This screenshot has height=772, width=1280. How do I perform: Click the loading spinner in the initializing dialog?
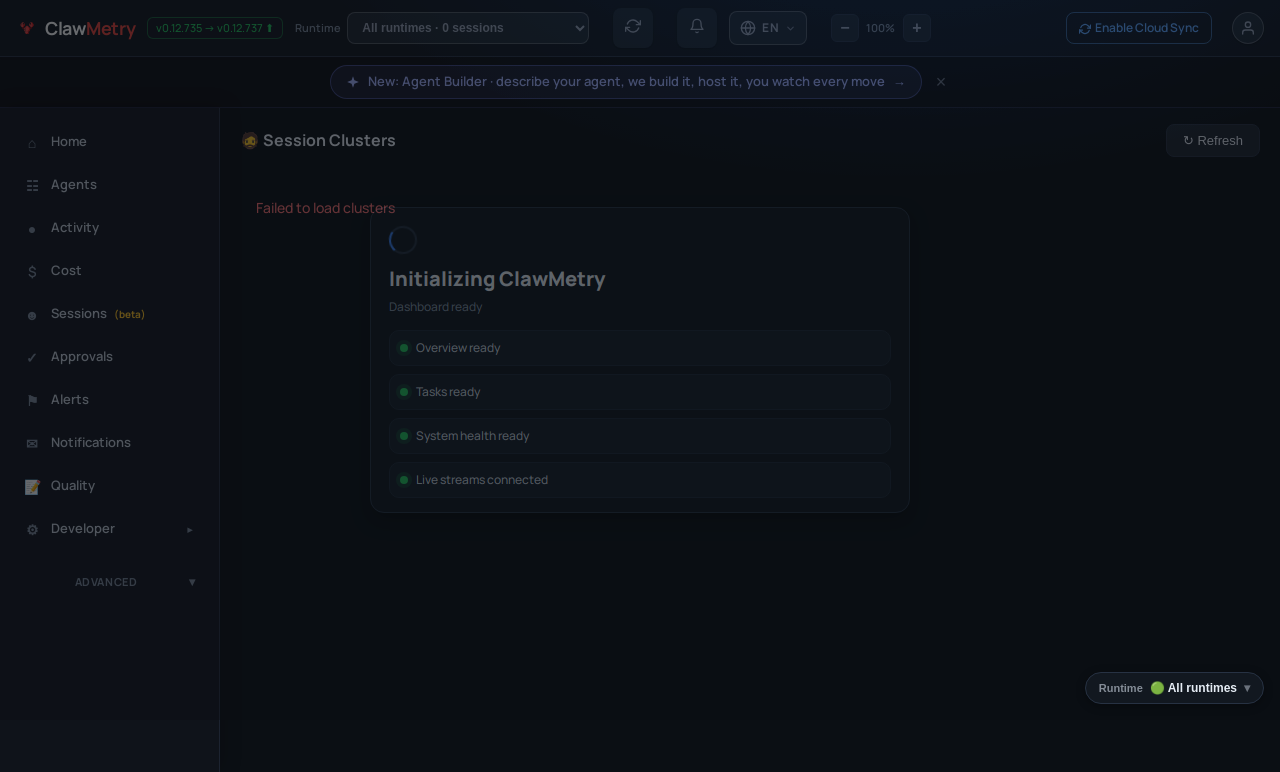(x=403, y=240)
